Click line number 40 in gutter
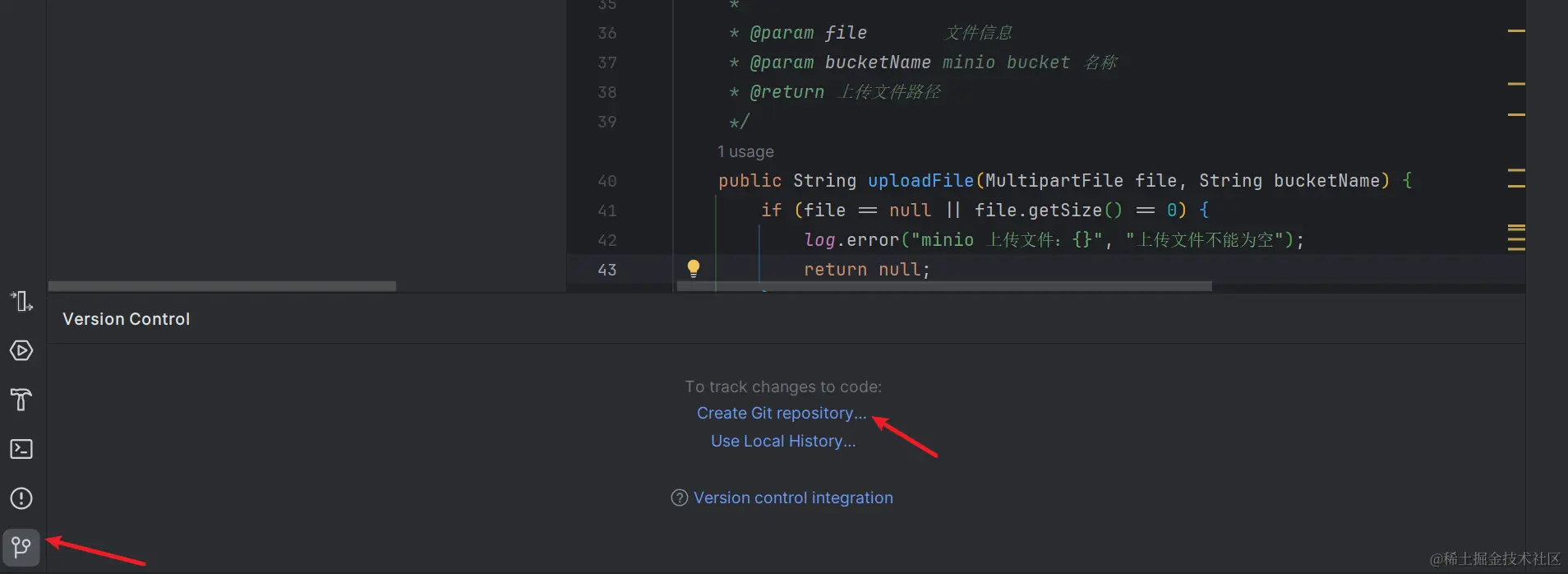 tap(607, 181)
